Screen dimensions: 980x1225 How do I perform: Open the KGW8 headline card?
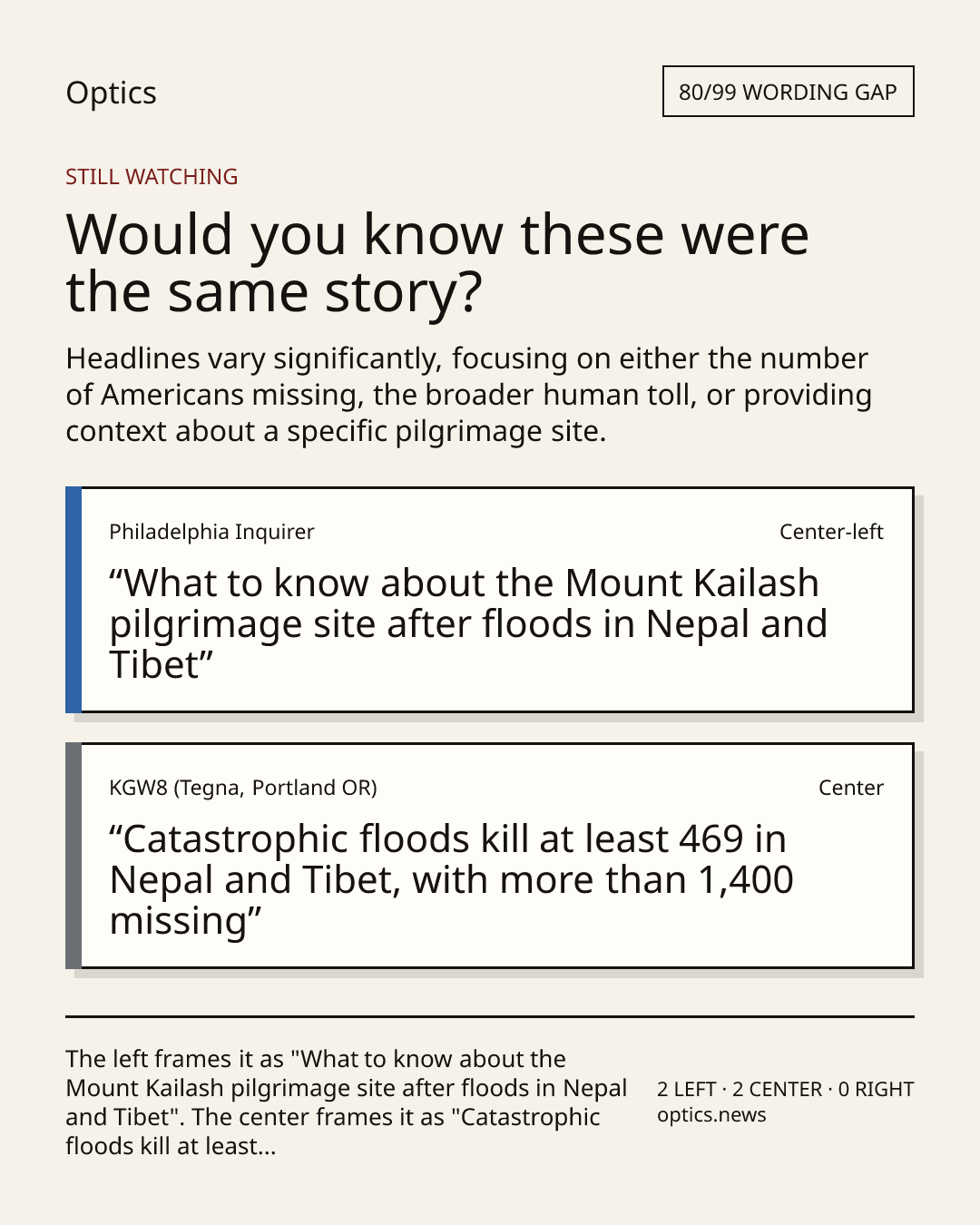tap(489, 856)
